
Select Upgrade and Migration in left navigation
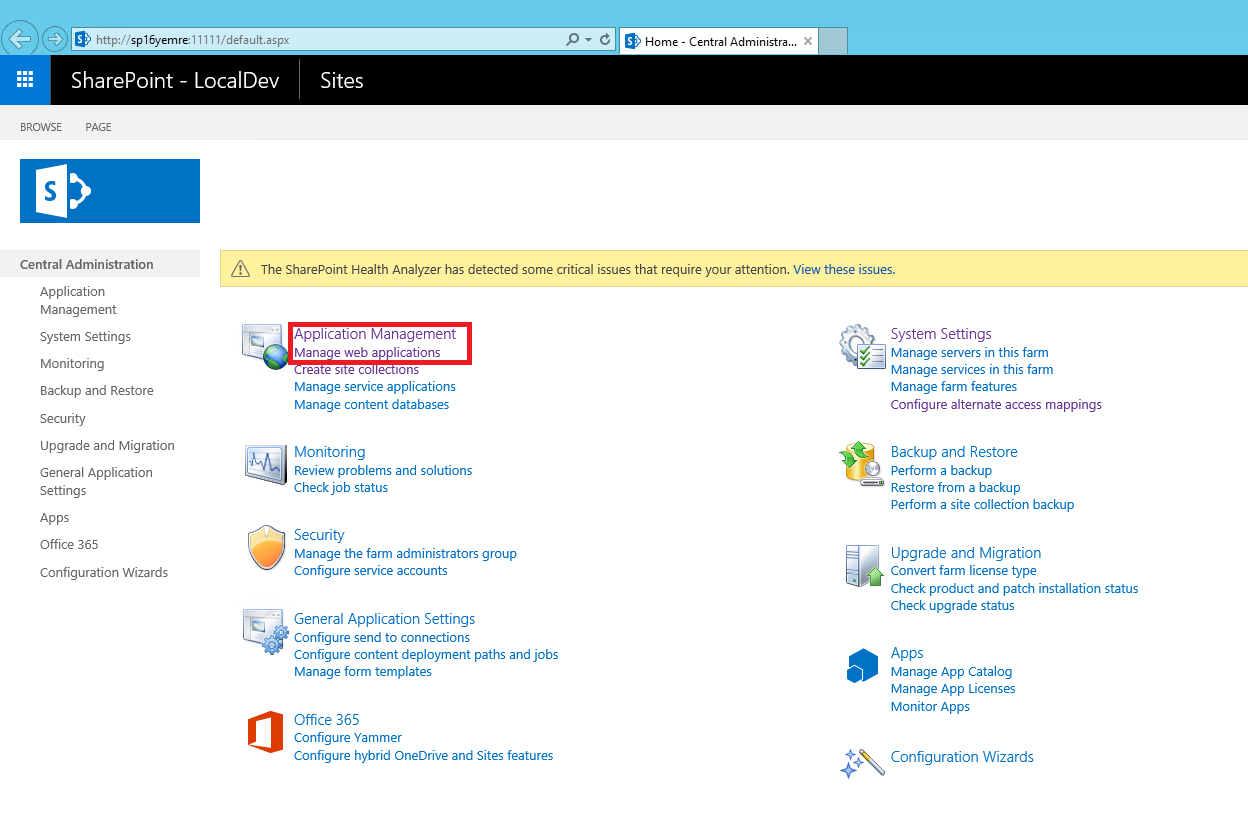pyautogui.click(x=107, y=446)
